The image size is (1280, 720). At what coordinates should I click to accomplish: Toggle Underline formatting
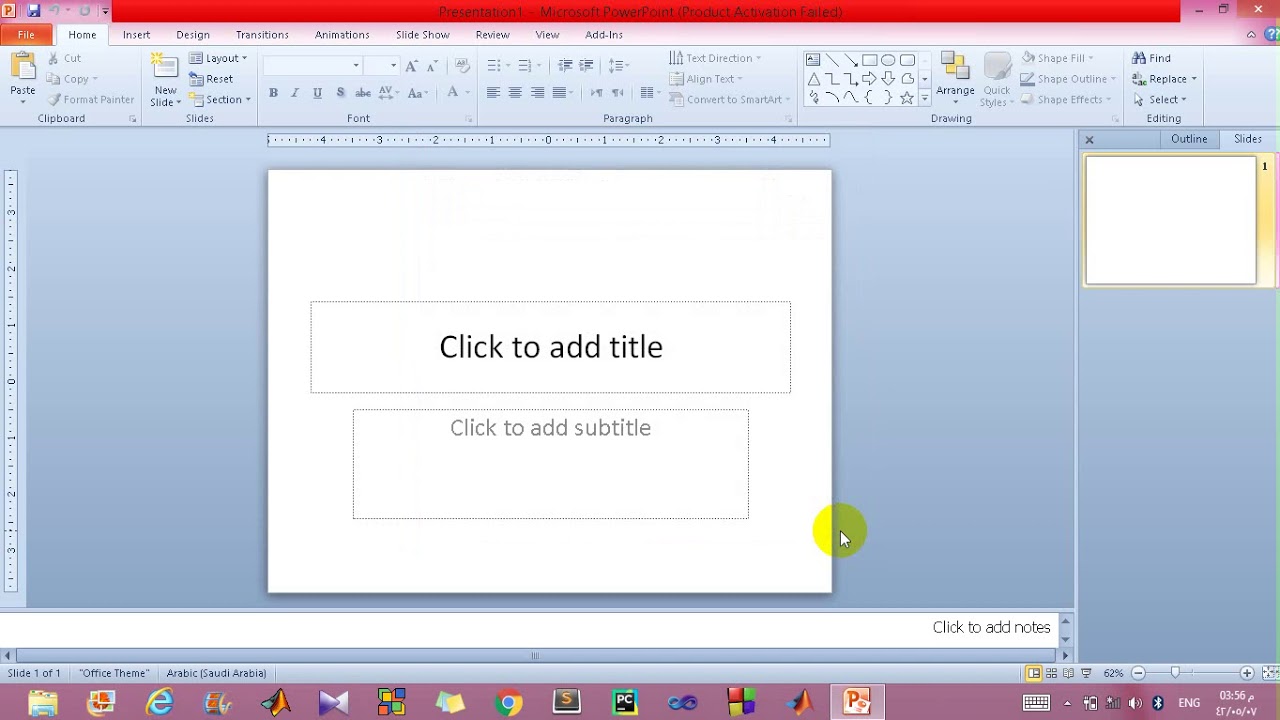[317, 93]
